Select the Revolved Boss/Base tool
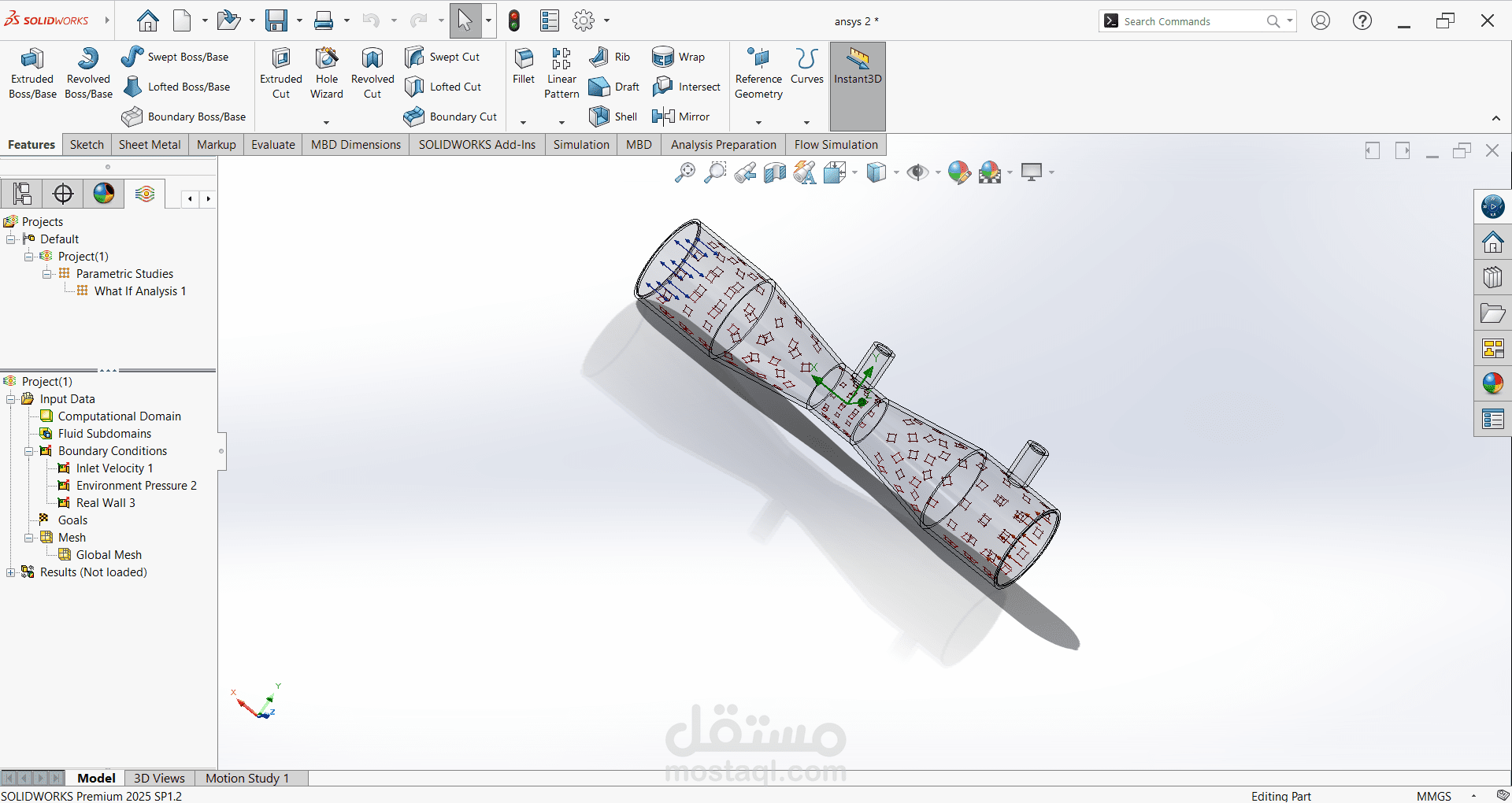This screenshot has width=1512, height=803. coord(88,73)
